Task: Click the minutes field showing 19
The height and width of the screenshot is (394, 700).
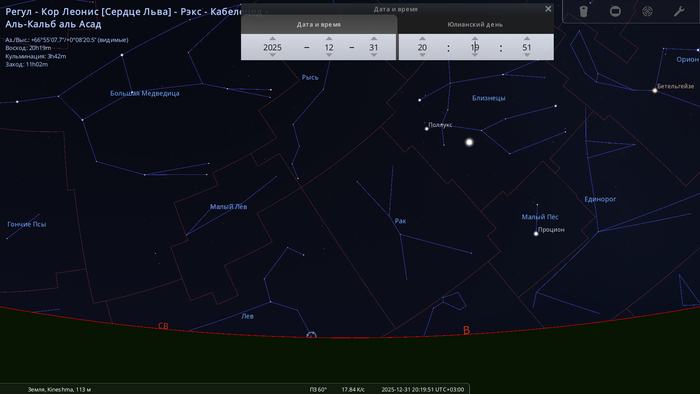Action: pyautogui.click(x=475, y=47)
